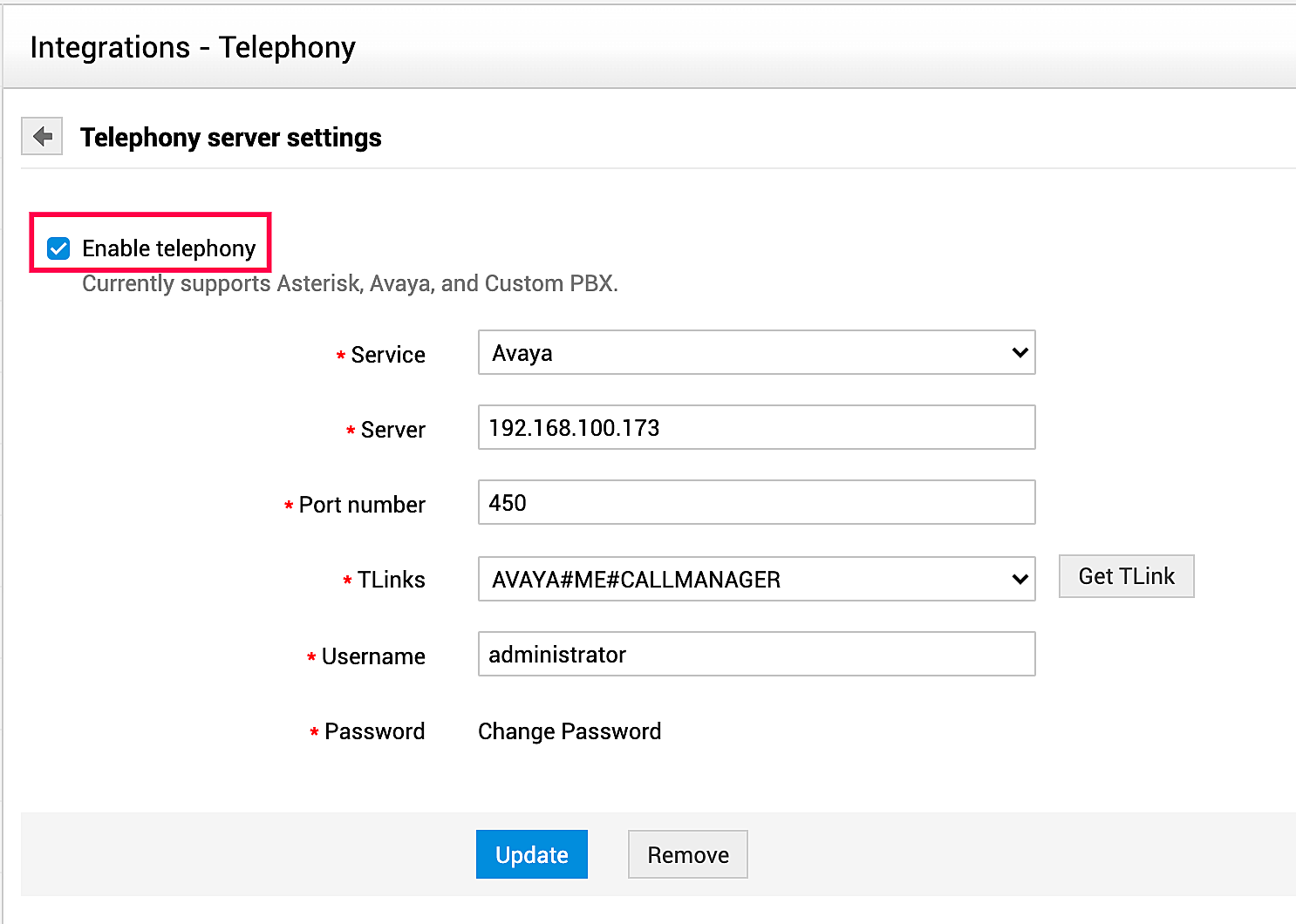Expand the TLinks dropdown

coord(756,580)
